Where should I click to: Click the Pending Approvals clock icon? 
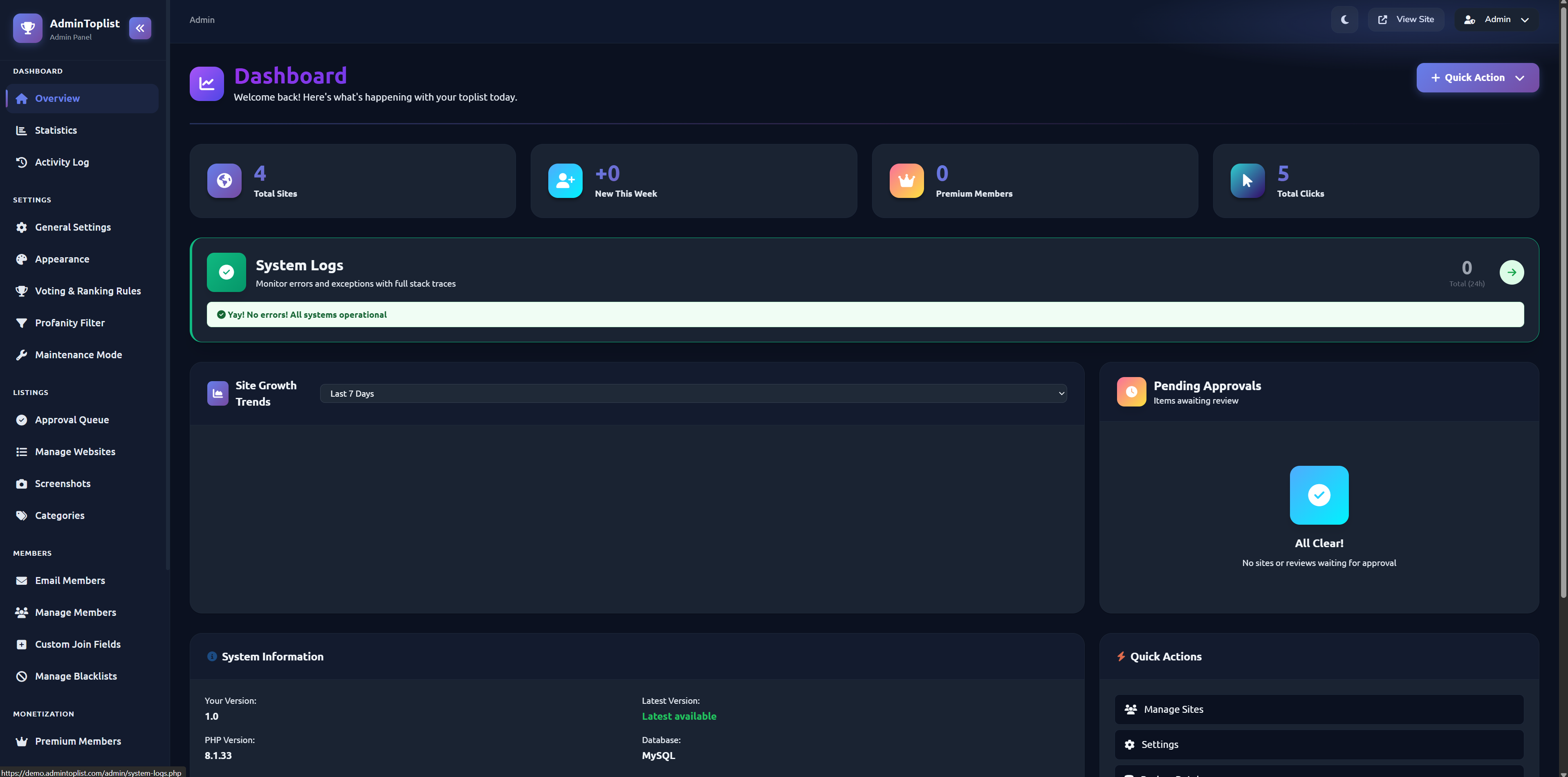coord(1131,391)
